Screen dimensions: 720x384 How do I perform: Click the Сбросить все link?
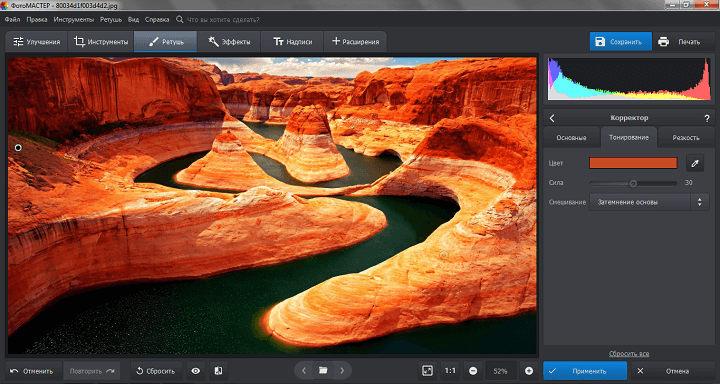pos(629,354)
